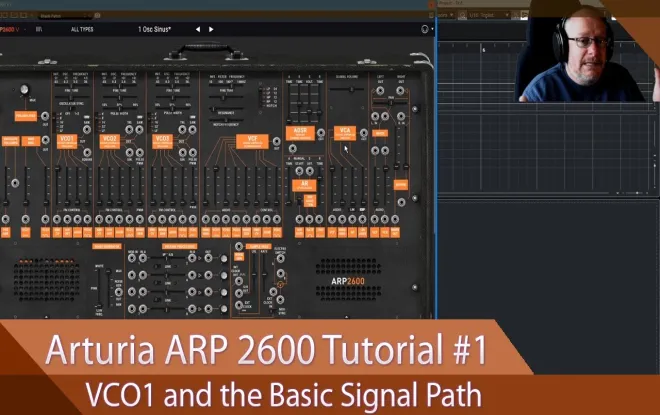Click the VCO1 square output jack
Viewport: 660px width, 415px height.
[x=87, y=152]
